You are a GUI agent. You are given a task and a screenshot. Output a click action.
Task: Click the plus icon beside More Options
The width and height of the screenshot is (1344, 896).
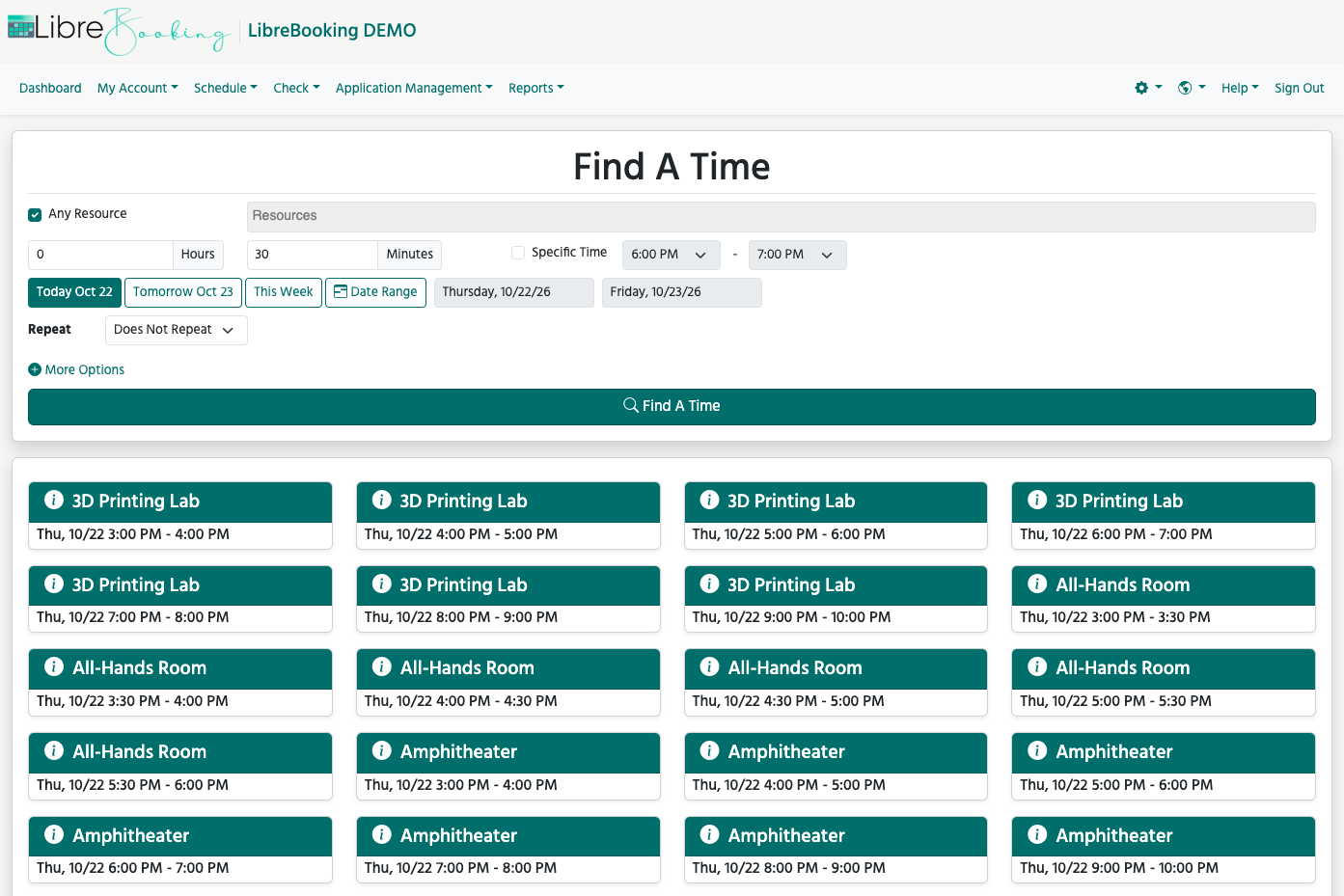pos(35,369)
